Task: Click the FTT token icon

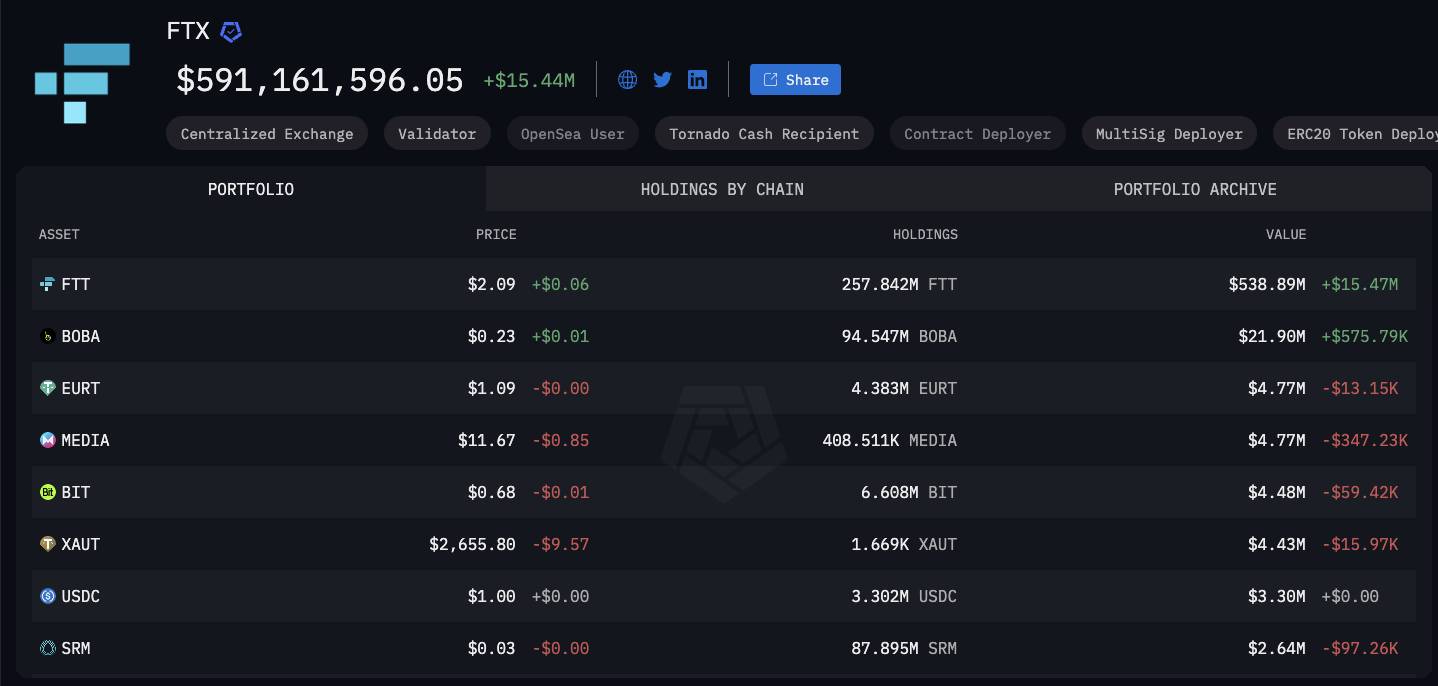Action: pos(47,284)
